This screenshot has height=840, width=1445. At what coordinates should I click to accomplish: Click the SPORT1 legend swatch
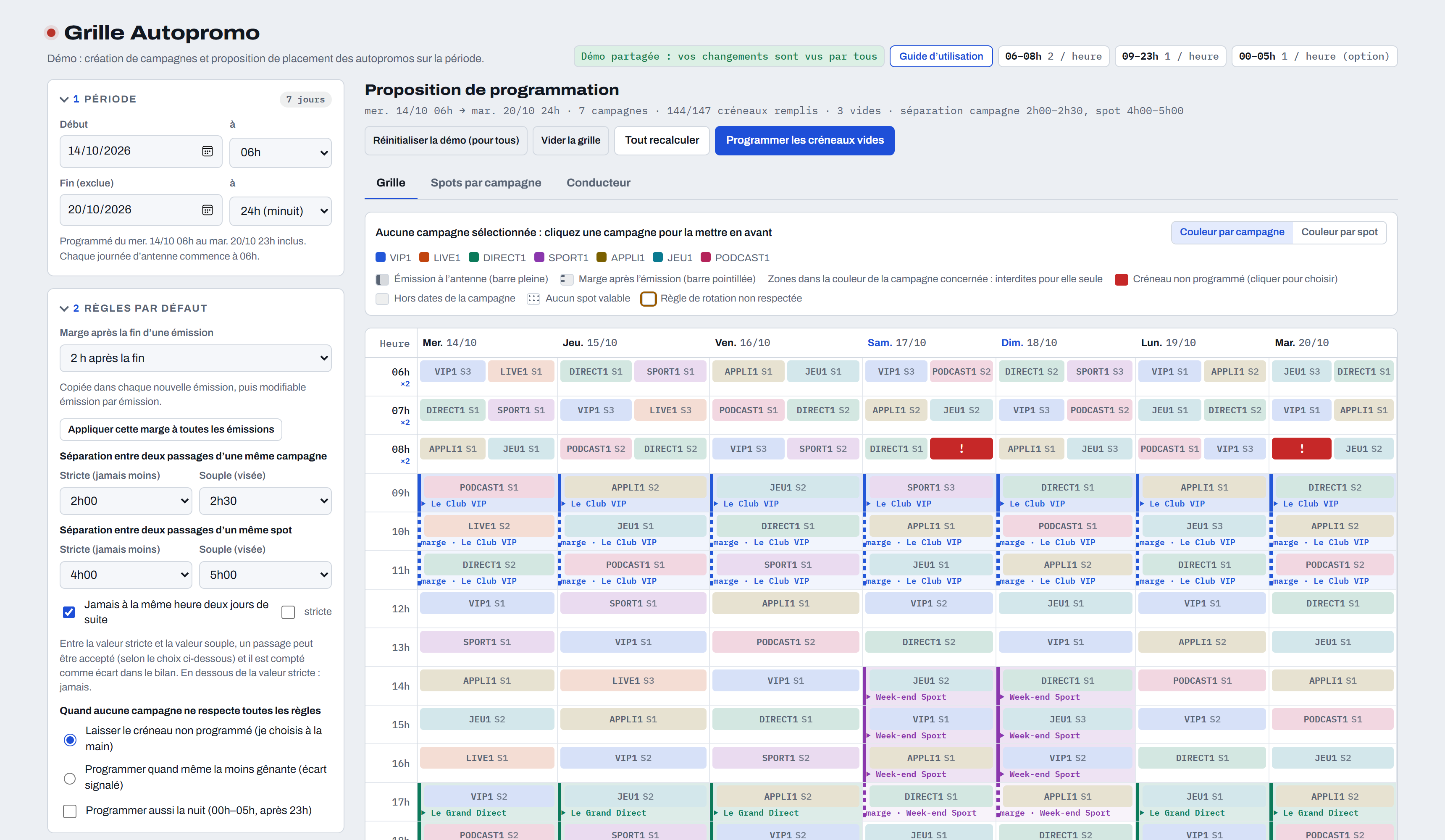click(x=539, y=257)
